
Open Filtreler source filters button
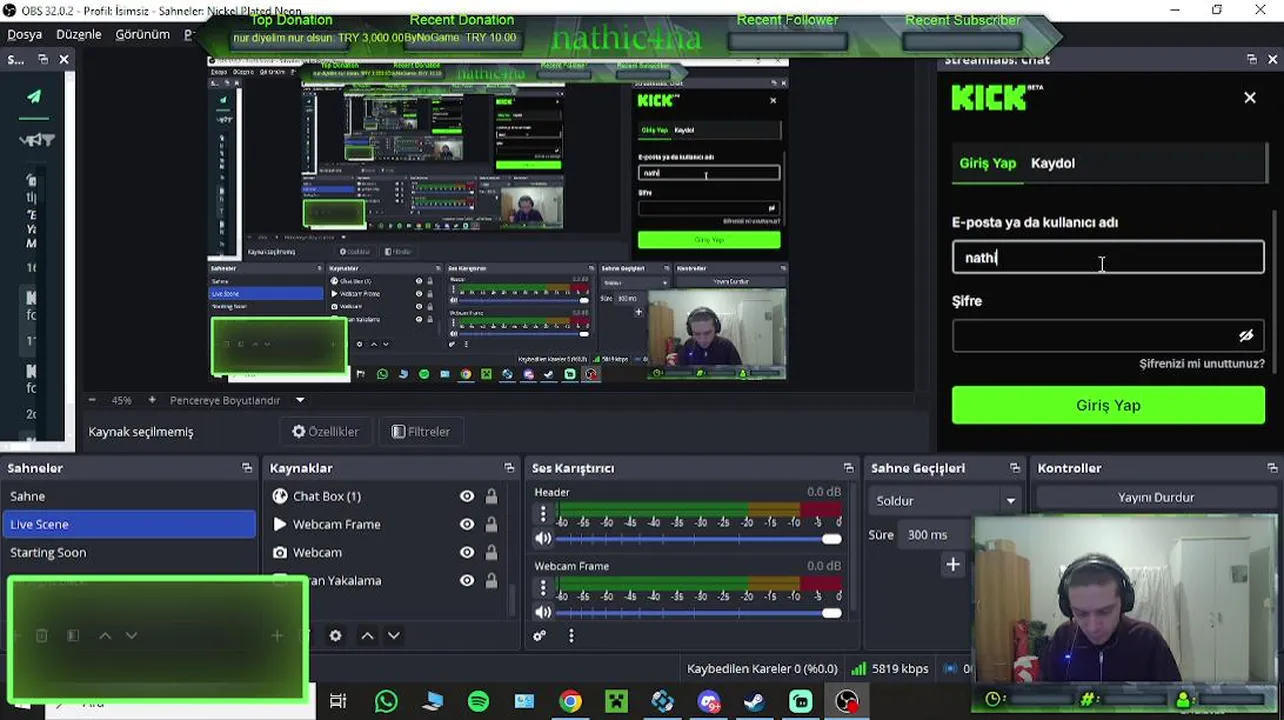[x=421, y=432]
